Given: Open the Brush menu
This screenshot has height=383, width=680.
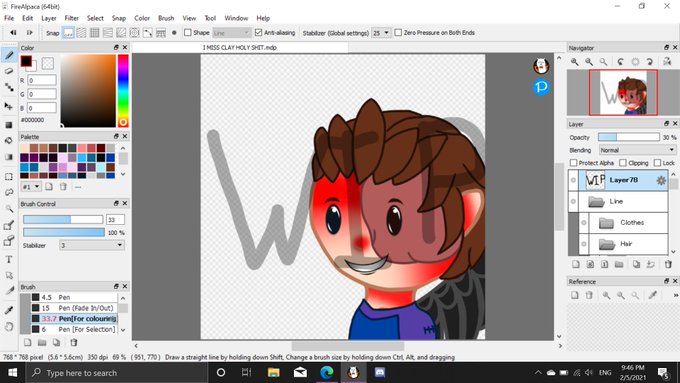Looking at the screenshot, I should 166,18.
